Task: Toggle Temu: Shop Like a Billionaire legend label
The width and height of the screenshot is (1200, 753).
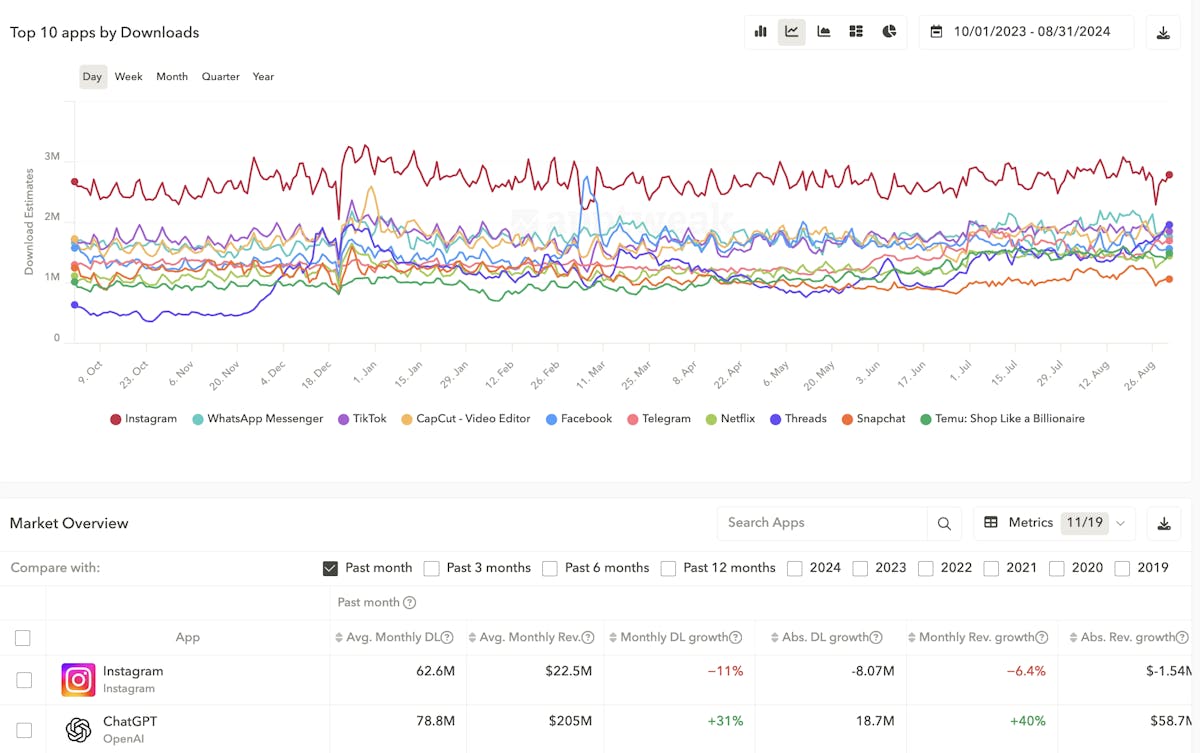Action: click(x=1010, y=419)
